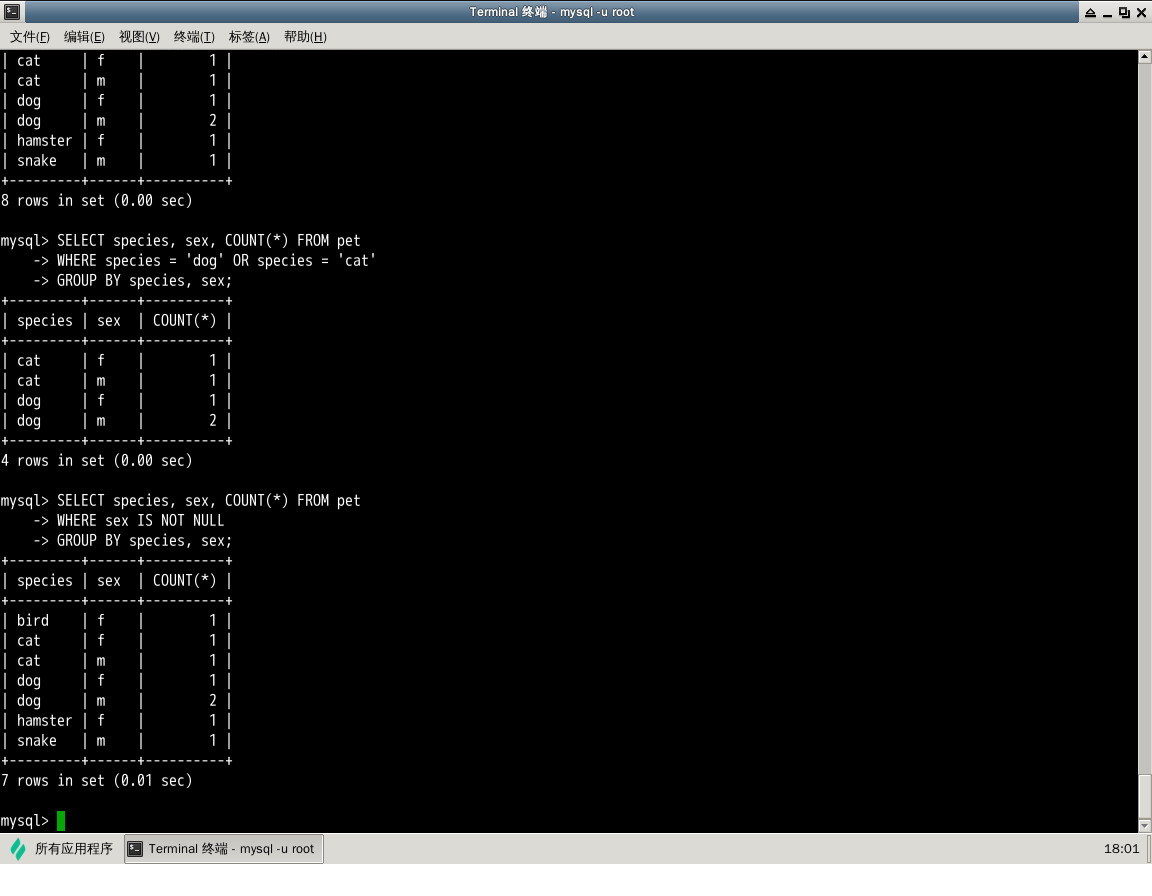
Task: Select the Terminal 终端 taskbar button
Action: tap(223, 849)
